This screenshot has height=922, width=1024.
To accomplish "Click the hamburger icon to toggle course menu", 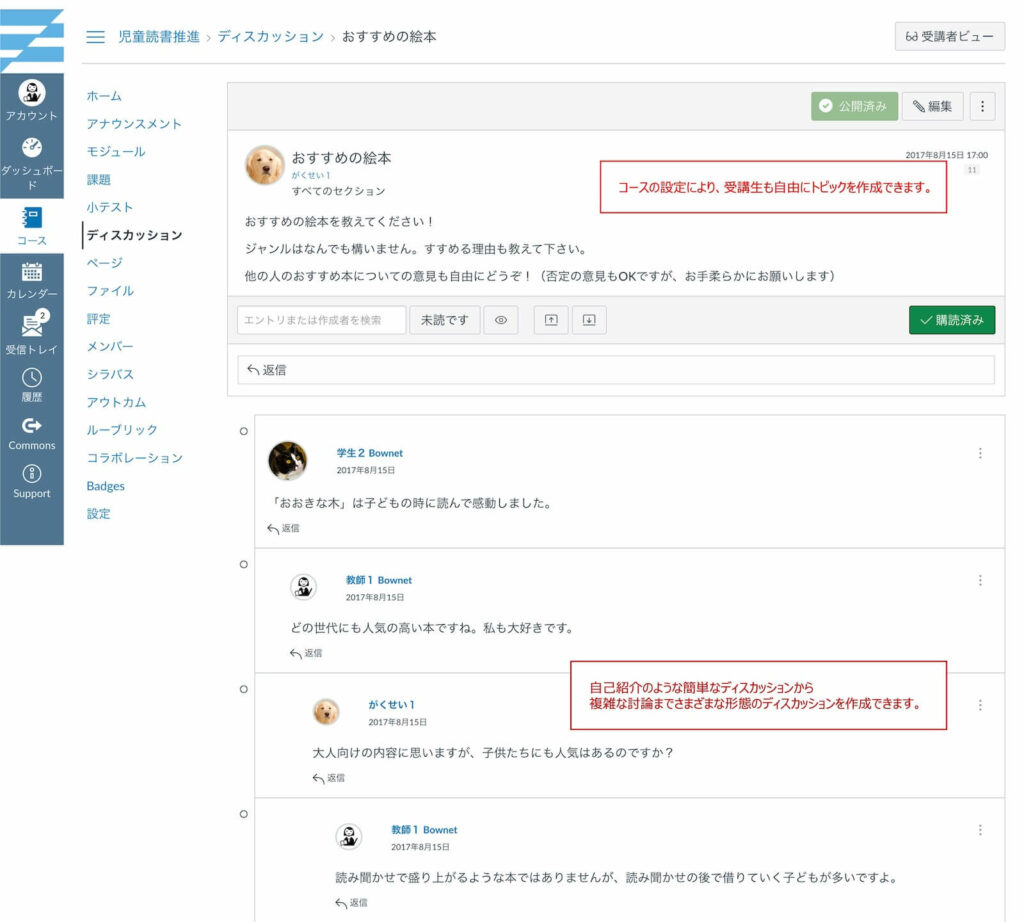I will 96,37.
